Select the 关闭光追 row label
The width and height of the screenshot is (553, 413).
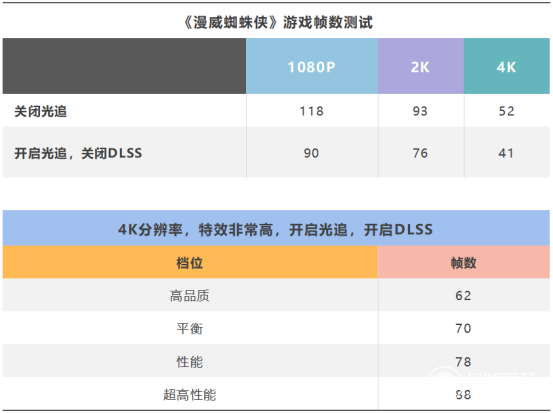41,111
